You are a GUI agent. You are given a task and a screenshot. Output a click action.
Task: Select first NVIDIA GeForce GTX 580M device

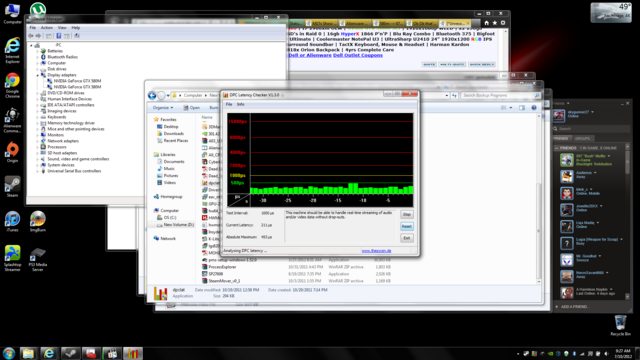click(77, 81)
